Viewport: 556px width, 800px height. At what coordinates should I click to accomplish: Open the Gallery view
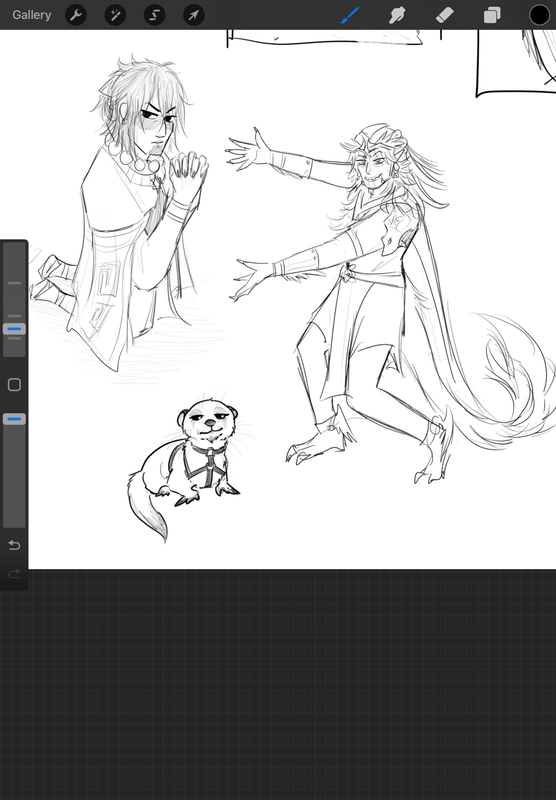32,15
